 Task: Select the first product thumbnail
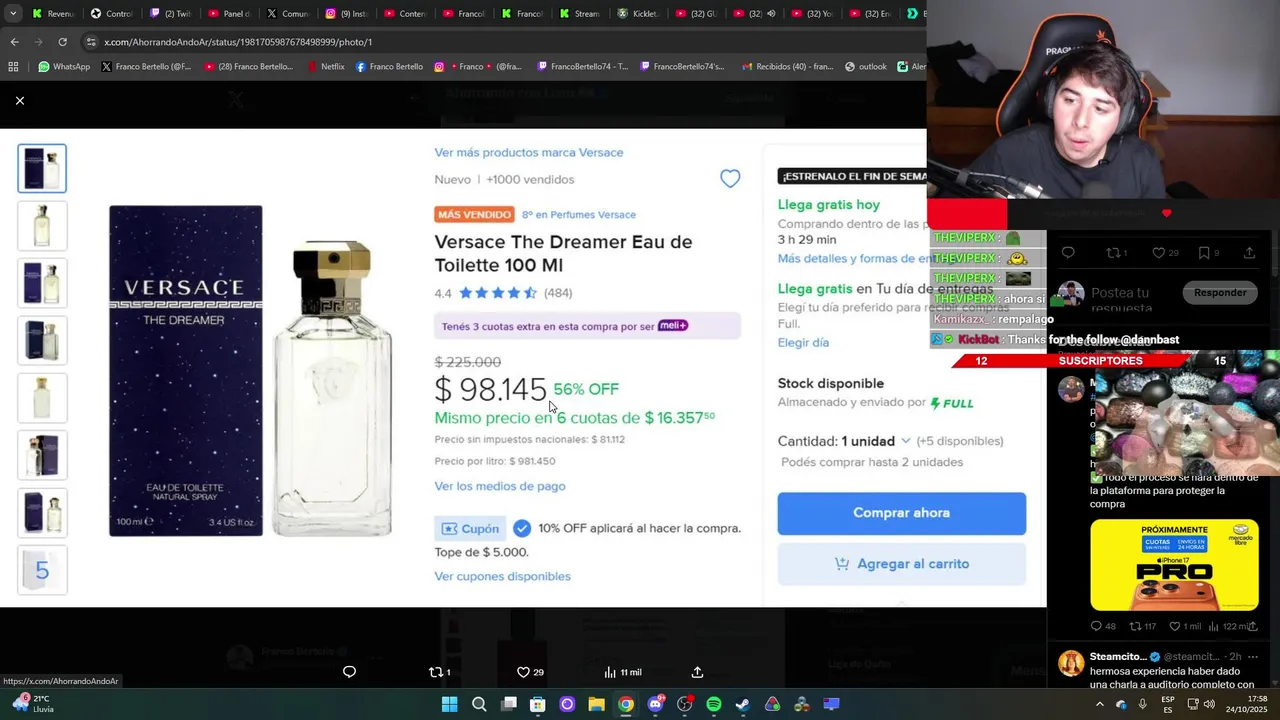click(42, 168)
